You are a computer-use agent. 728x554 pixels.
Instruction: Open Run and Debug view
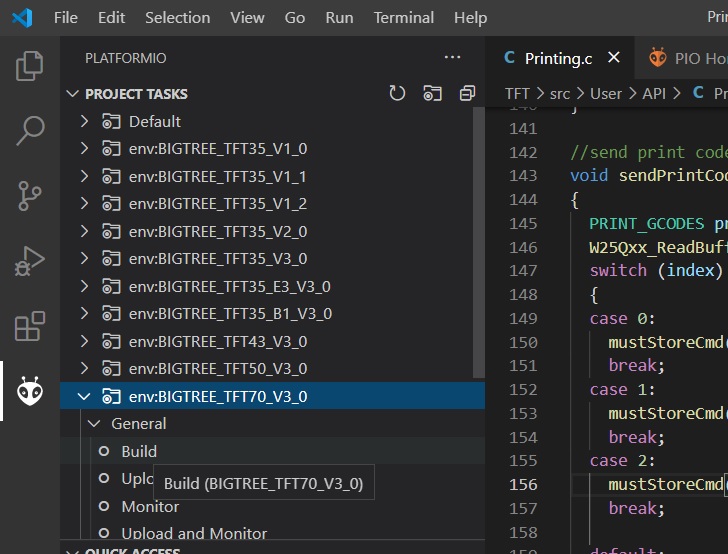(30, 261)
